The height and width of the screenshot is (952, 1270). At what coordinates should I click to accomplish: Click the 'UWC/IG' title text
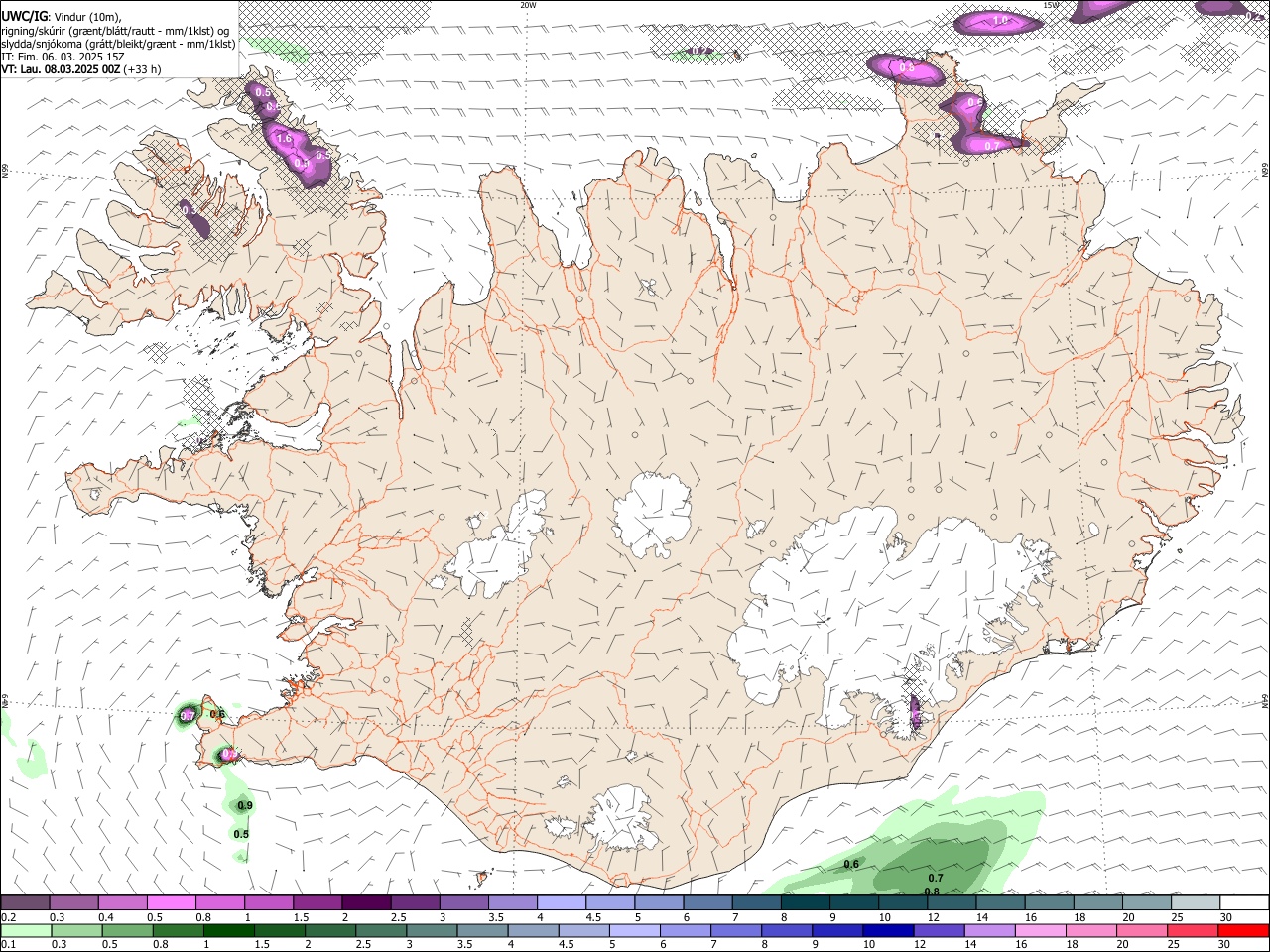pos(23,17)
